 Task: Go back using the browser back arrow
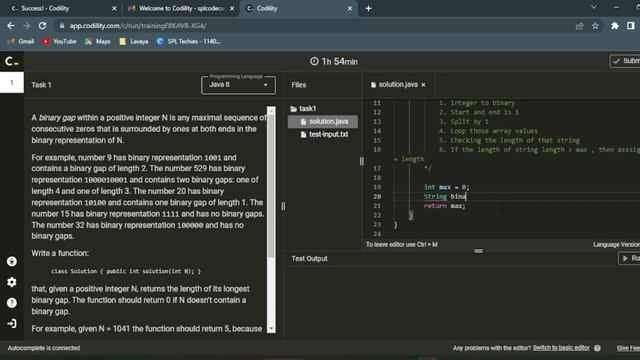(11, 26)
